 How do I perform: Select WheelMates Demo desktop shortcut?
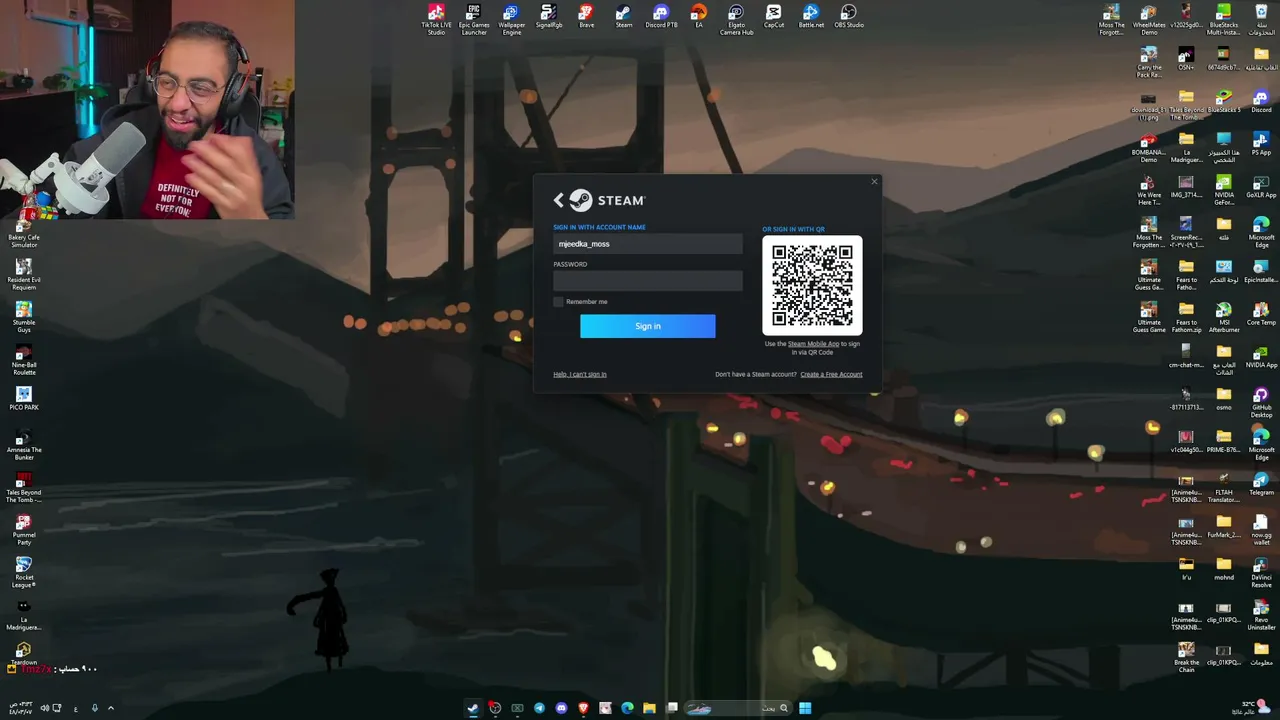[x=1149, y=19]
